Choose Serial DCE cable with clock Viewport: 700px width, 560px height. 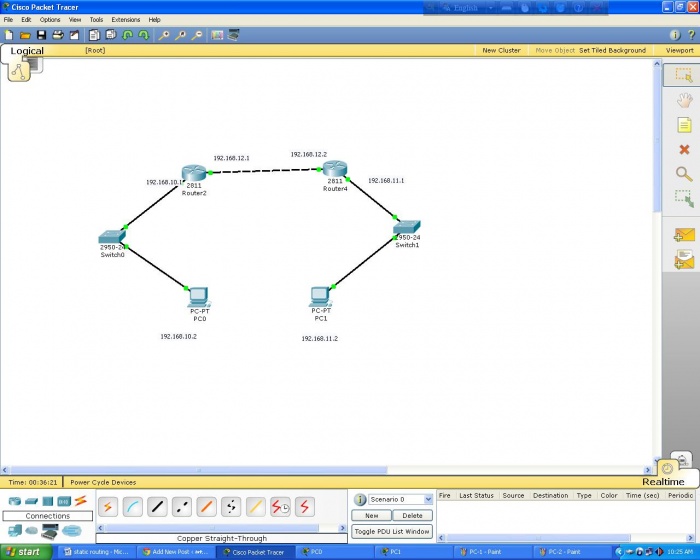pos(280,507)
